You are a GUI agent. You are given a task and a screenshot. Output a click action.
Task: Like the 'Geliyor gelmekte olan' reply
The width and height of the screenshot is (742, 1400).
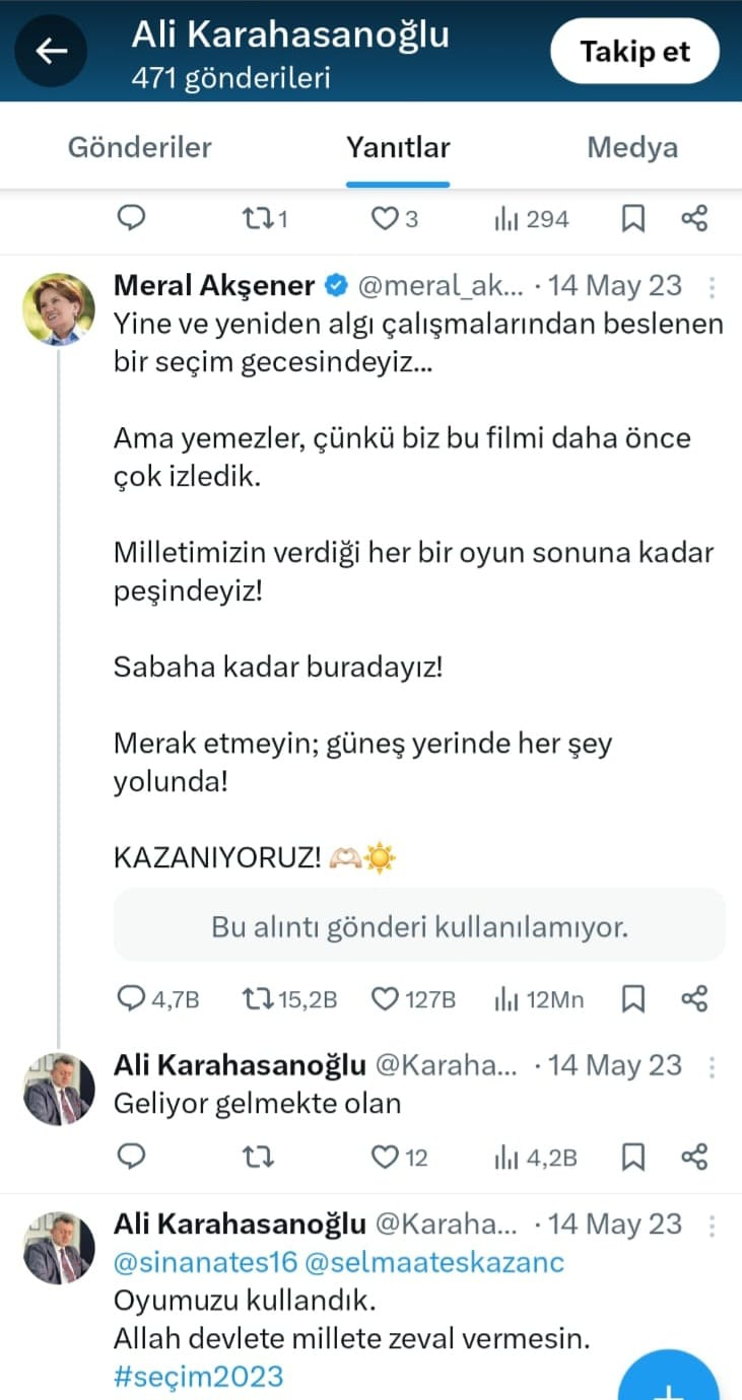coord(386,1157)
